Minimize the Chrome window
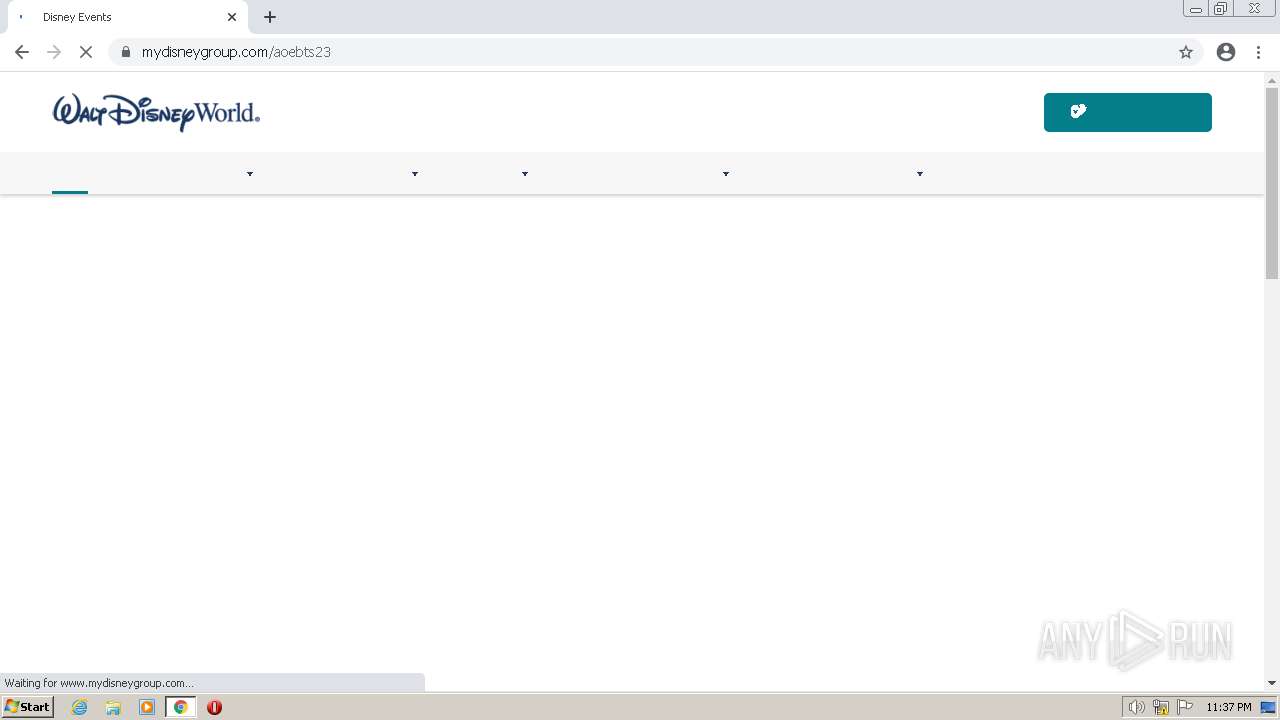This screenshot has width=1280, height=720. (1195, 9)
